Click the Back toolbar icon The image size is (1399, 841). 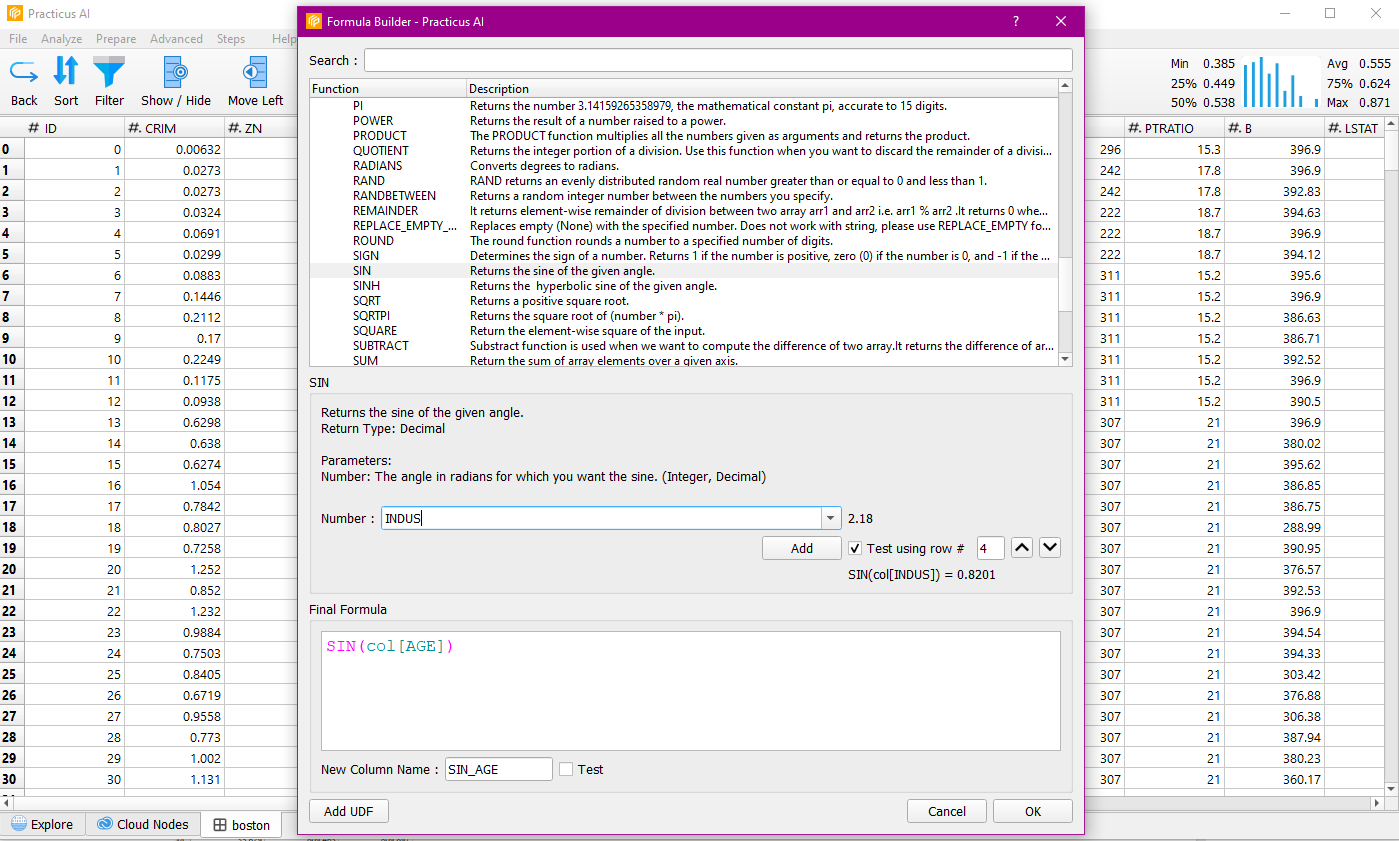[x=24, y=71]
